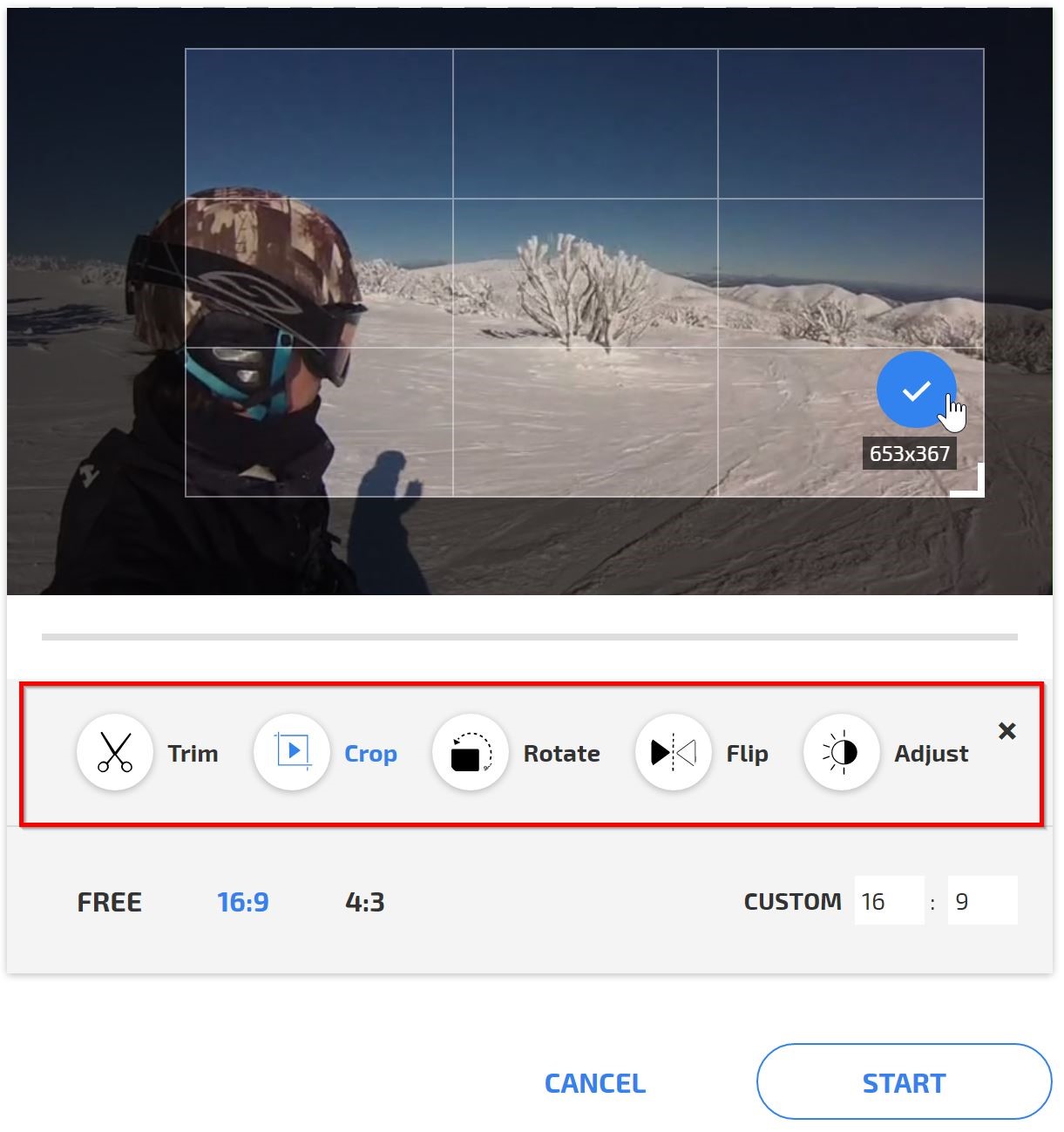Switch to 4:3 aspect ratio

(x=364, y=902)
